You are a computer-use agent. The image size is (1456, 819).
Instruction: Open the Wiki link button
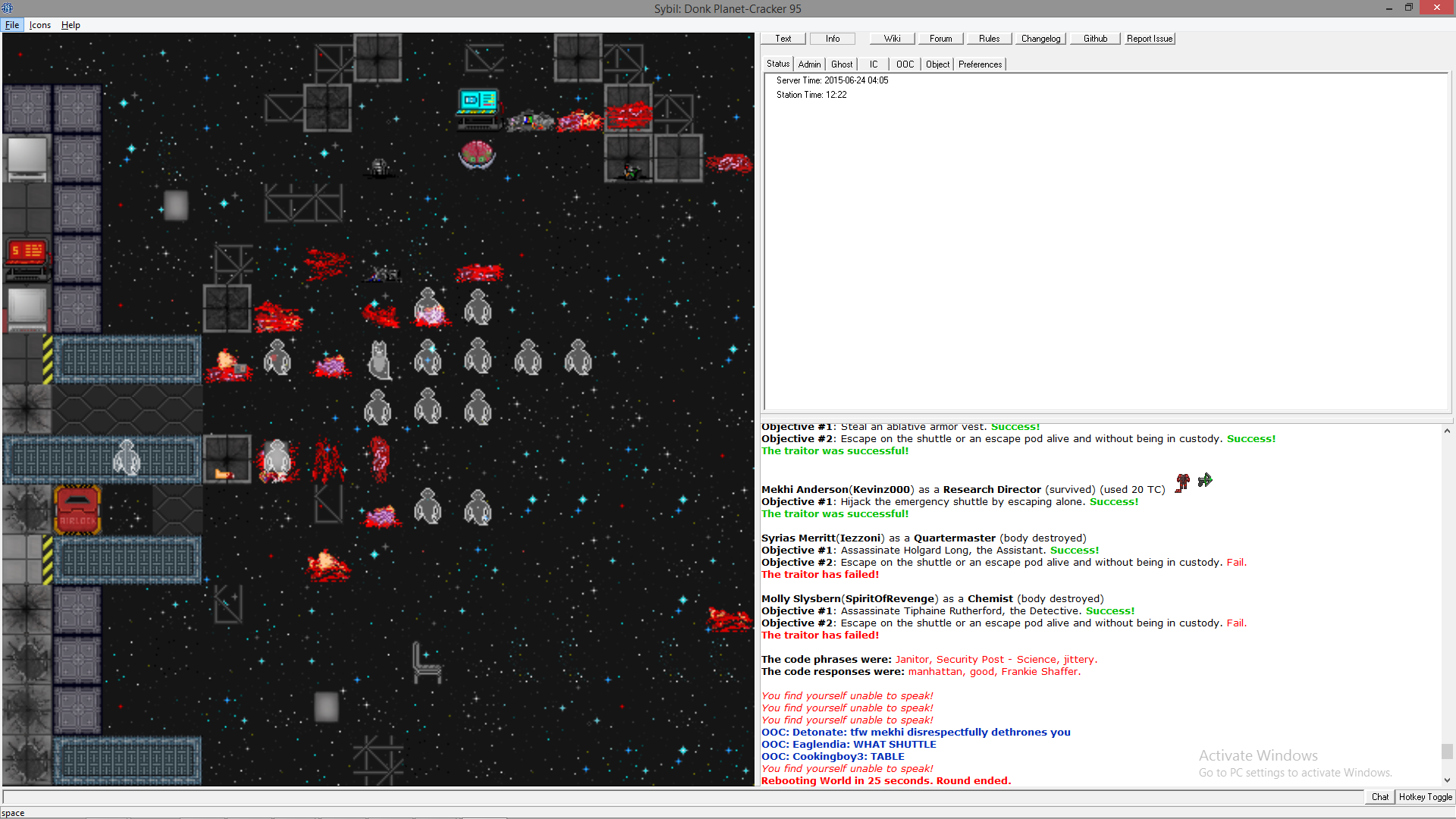893,39
